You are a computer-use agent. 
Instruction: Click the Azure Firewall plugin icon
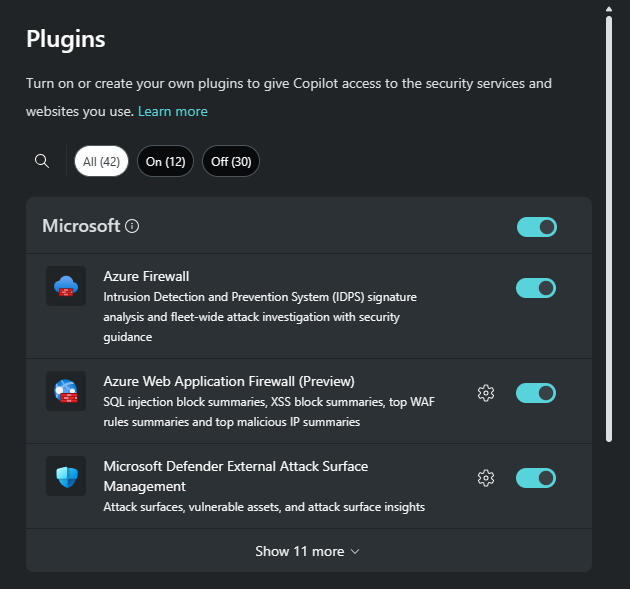point(66,286)
